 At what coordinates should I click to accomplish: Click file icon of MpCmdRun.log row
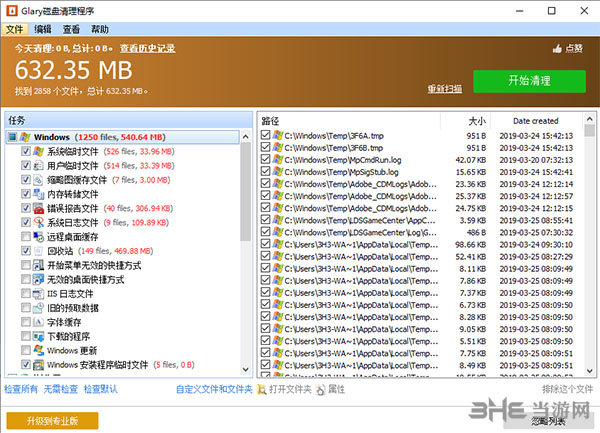278,159
